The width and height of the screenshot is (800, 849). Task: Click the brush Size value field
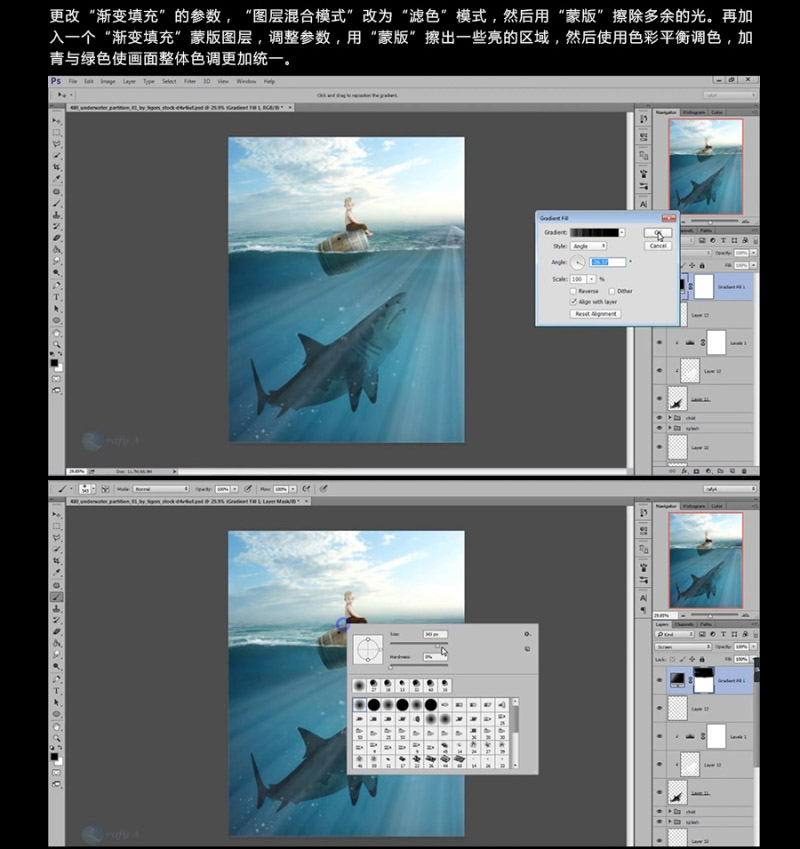[435, 634]
